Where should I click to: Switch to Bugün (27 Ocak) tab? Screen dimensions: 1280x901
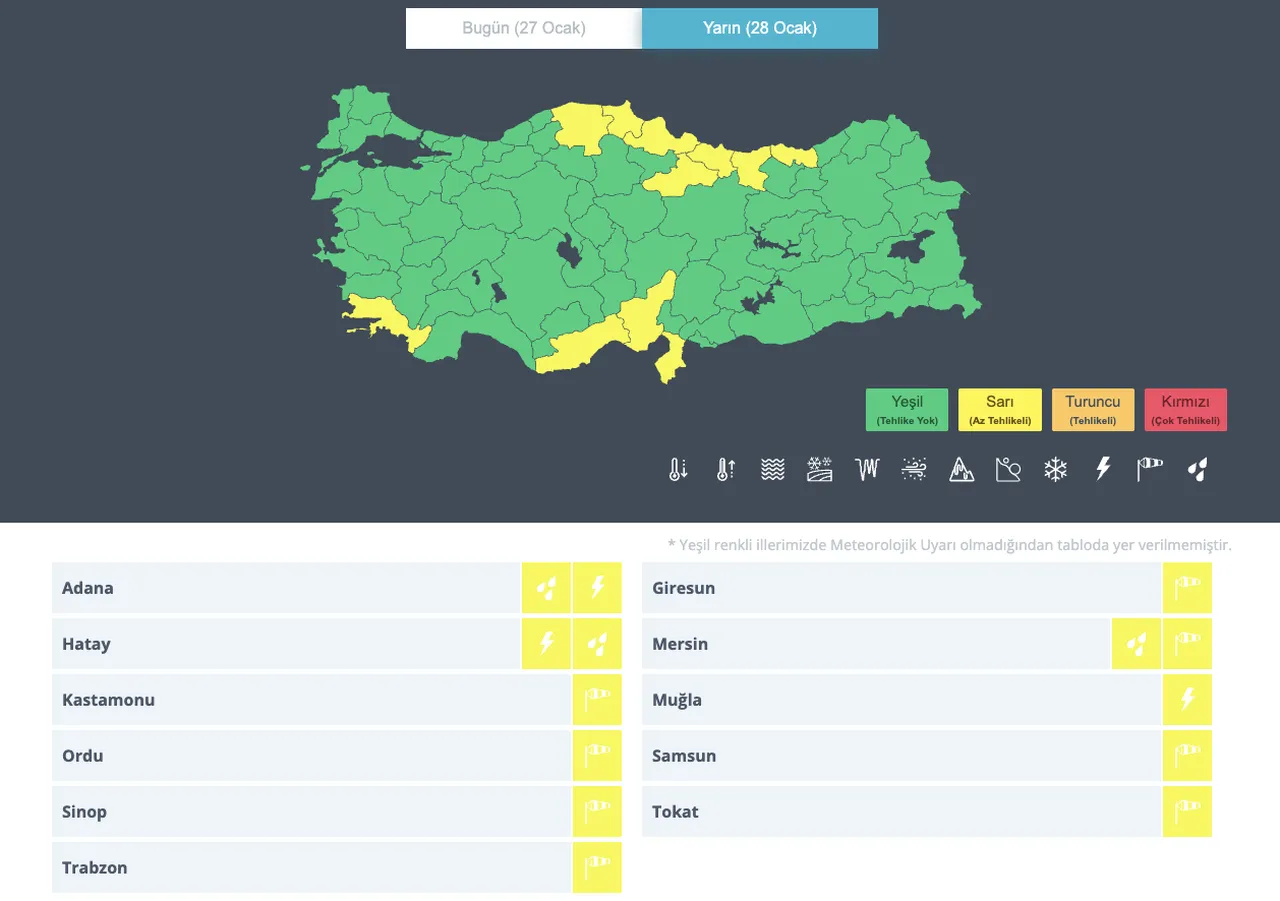[x=524, y=28]
